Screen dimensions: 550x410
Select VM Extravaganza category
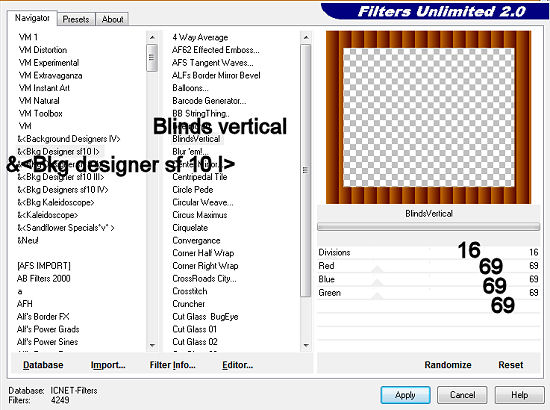(51, 75)
